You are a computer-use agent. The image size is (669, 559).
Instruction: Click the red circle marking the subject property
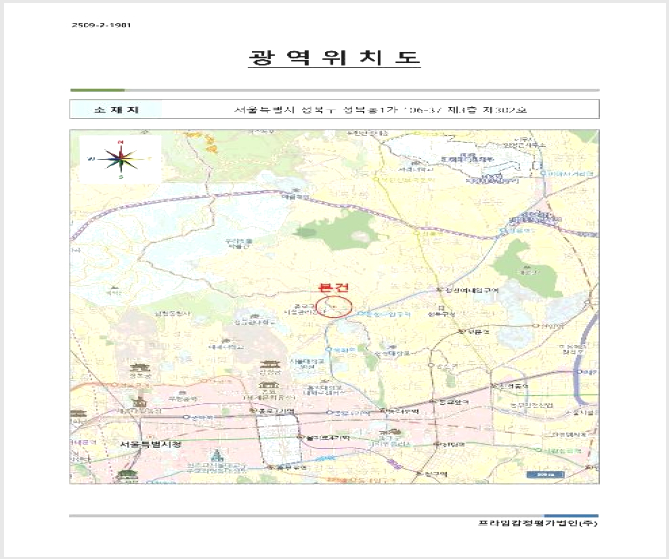pos(336,306)
